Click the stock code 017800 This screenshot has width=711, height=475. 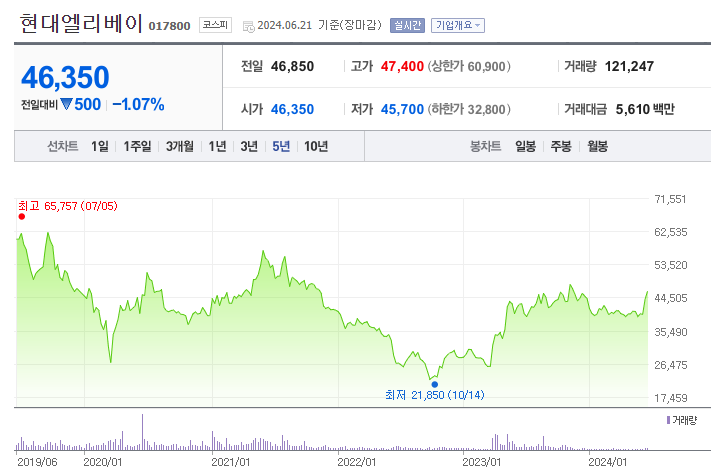coord(169,26)
